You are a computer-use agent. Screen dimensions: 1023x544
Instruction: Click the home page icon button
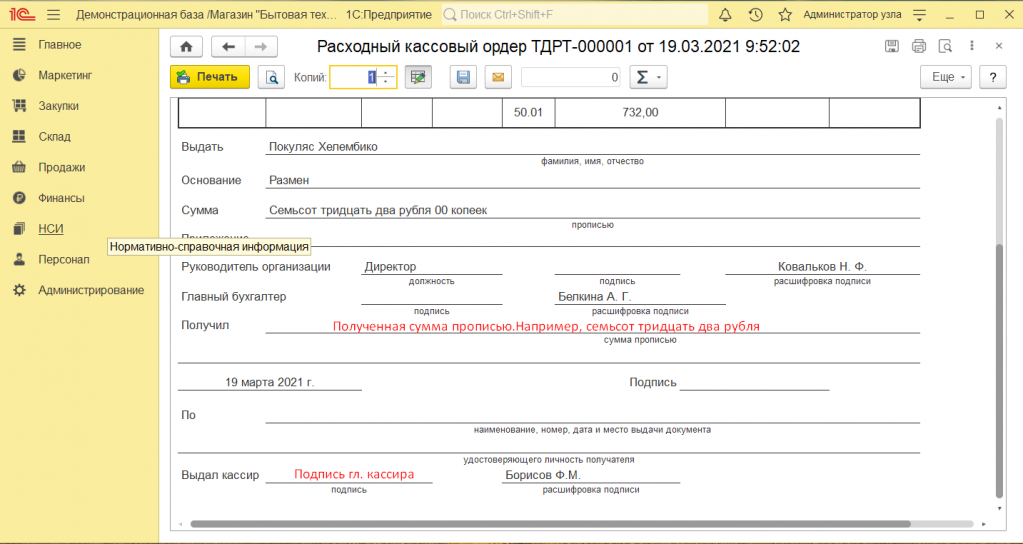pyautogui.click(x=186, y=47)
